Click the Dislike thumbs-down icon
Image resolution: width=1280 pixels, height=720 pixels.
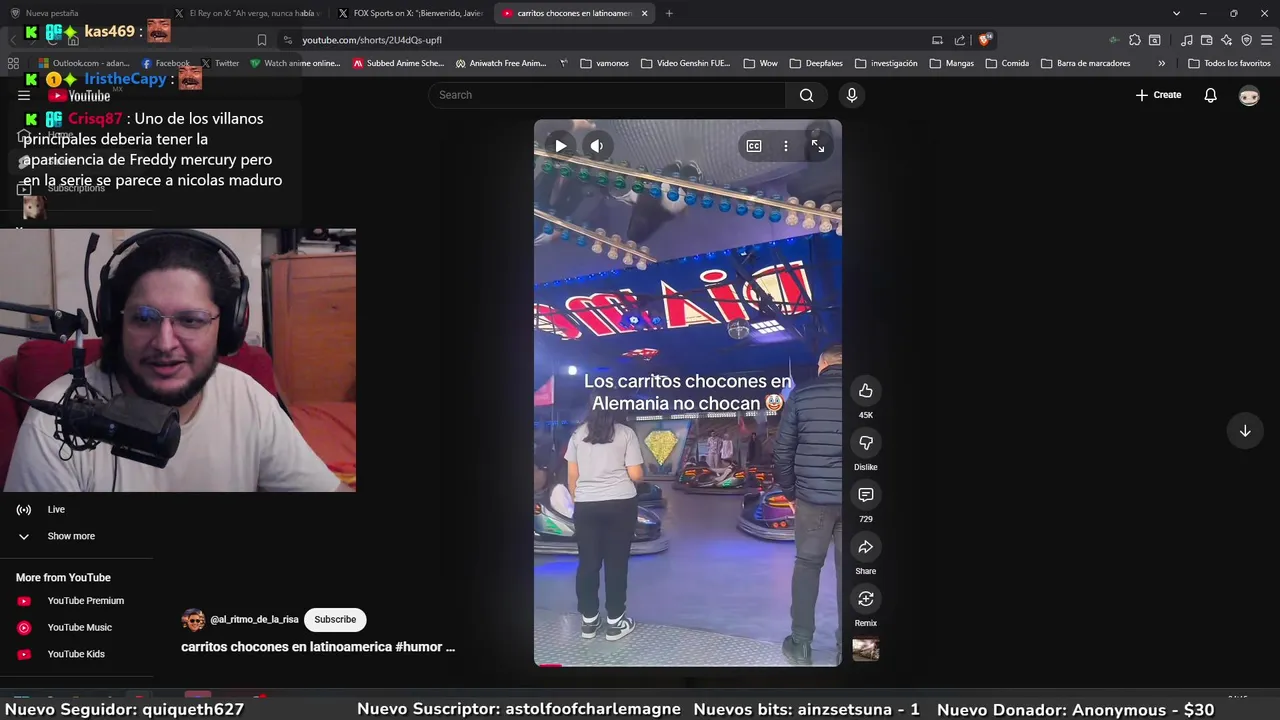866,443
